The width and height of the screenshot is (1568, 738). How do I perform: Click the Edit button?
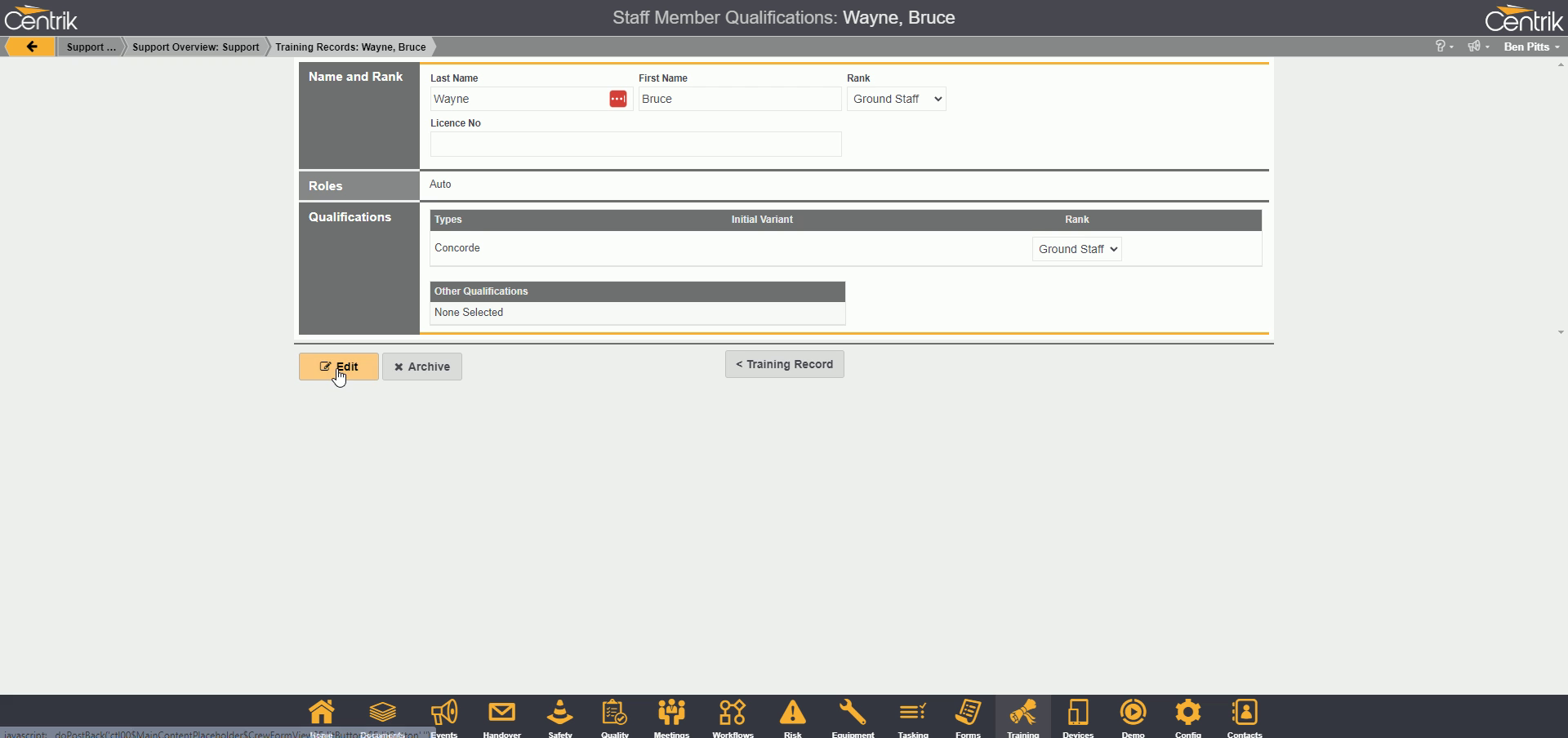point(338,367)
